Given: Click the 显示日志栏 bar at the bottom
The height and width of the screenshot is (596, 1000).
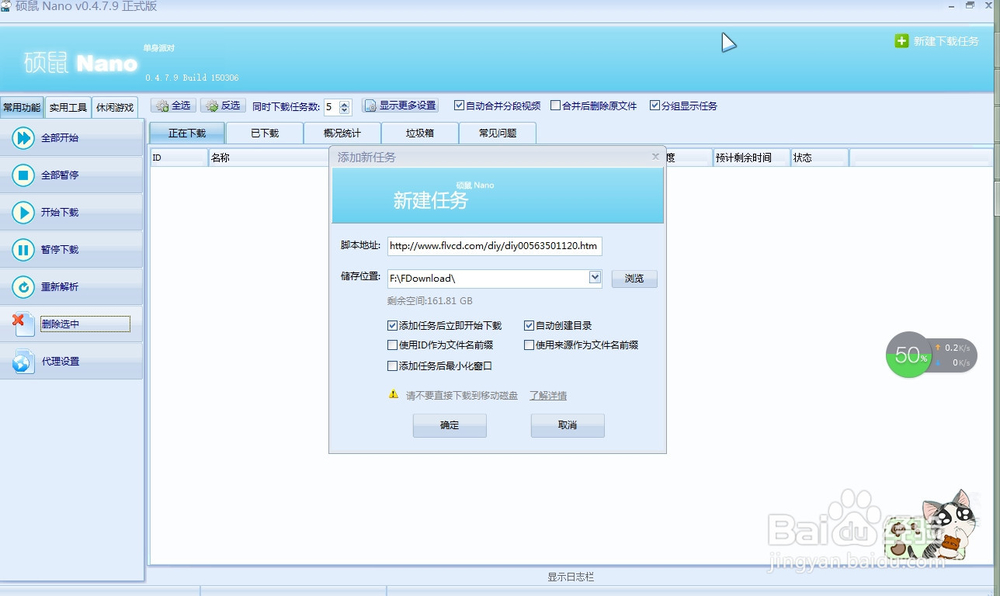Looking at the screenshot, I should [571, 577].
